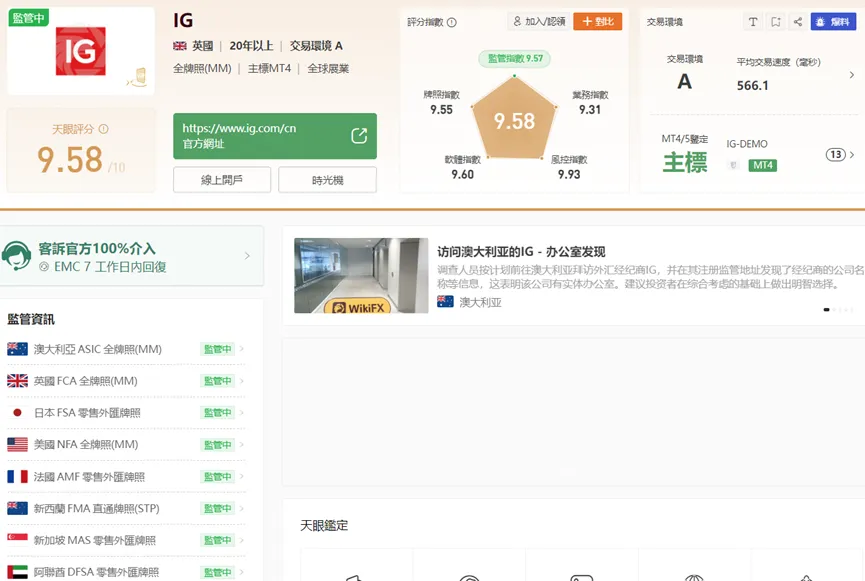Click the Australia flag on the ASIC row
865x581 pixels.
click(17, 349)
